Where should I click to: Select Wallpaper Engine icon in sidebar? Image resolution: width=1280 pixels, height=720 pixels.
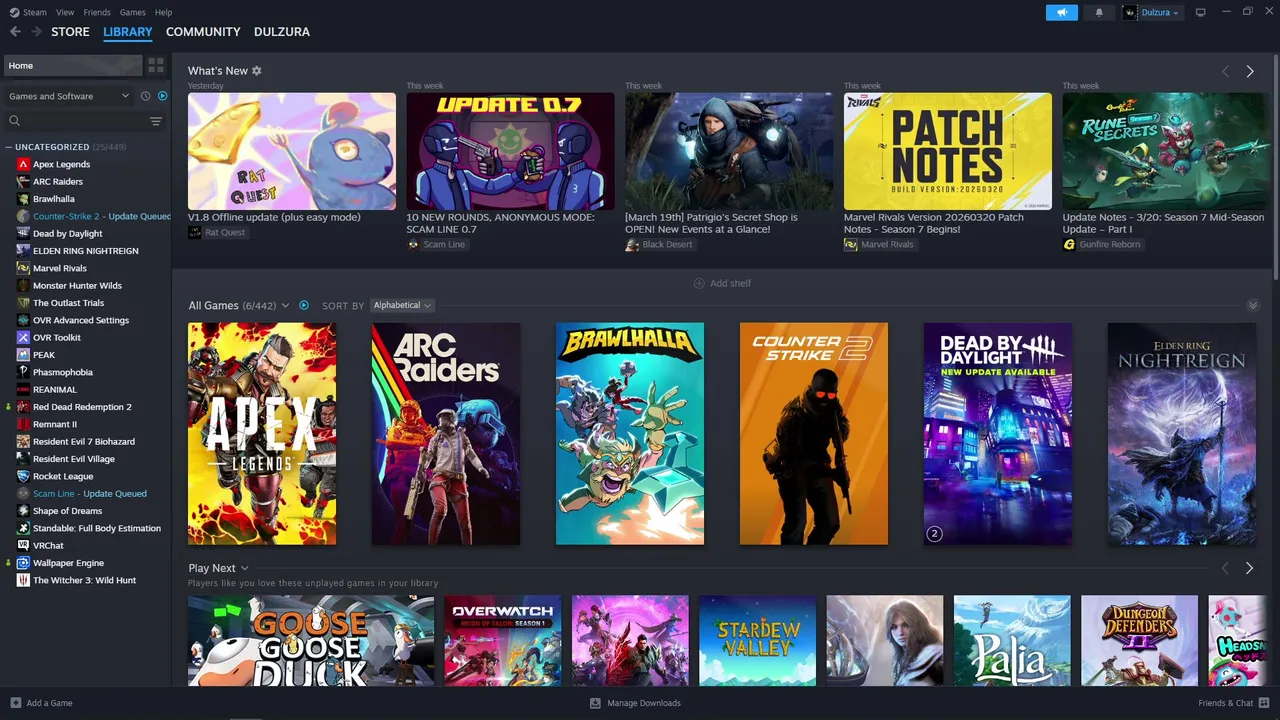pos(23,563)
